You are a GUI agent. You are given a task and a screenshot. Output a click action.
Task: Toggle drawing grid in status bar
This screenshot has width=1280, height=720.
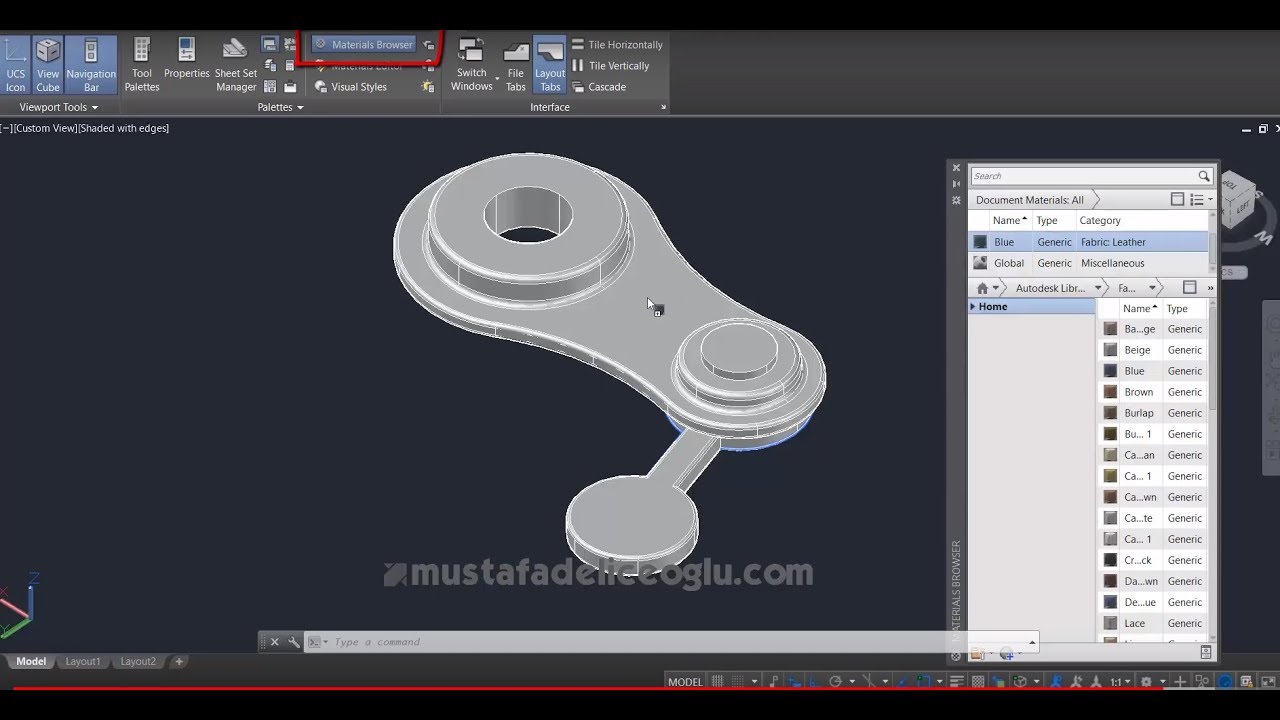pos(718,682)
